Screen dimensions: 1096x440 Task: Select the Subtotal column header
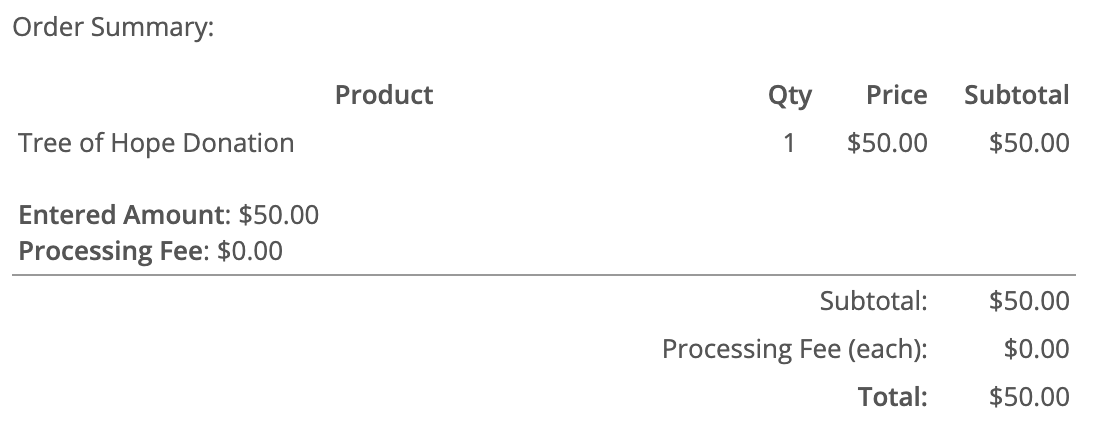pyautogui.click(x=1016, y=95)
